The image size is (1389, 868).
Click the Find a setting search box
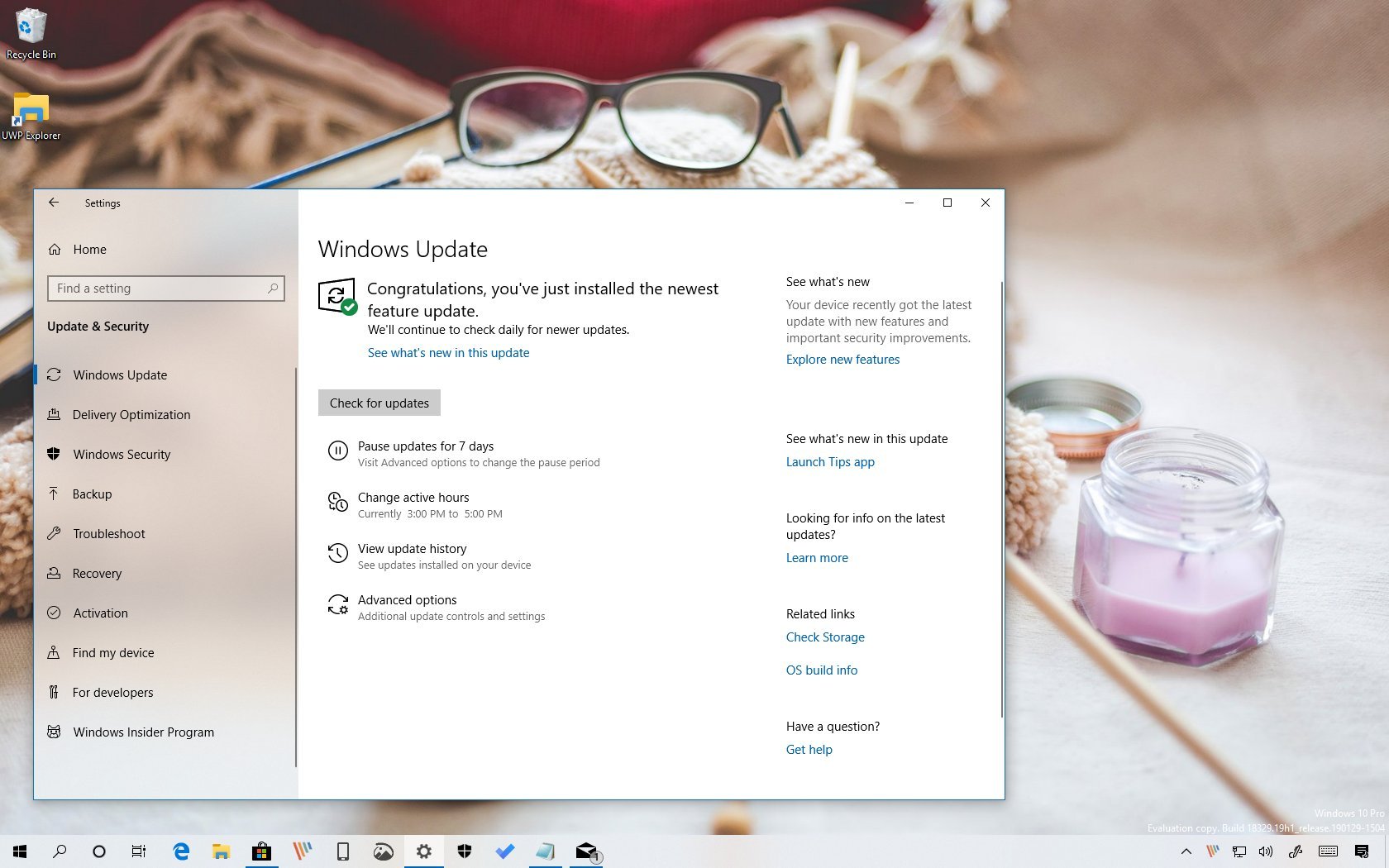pyautogui.click(x=166, y=289)
